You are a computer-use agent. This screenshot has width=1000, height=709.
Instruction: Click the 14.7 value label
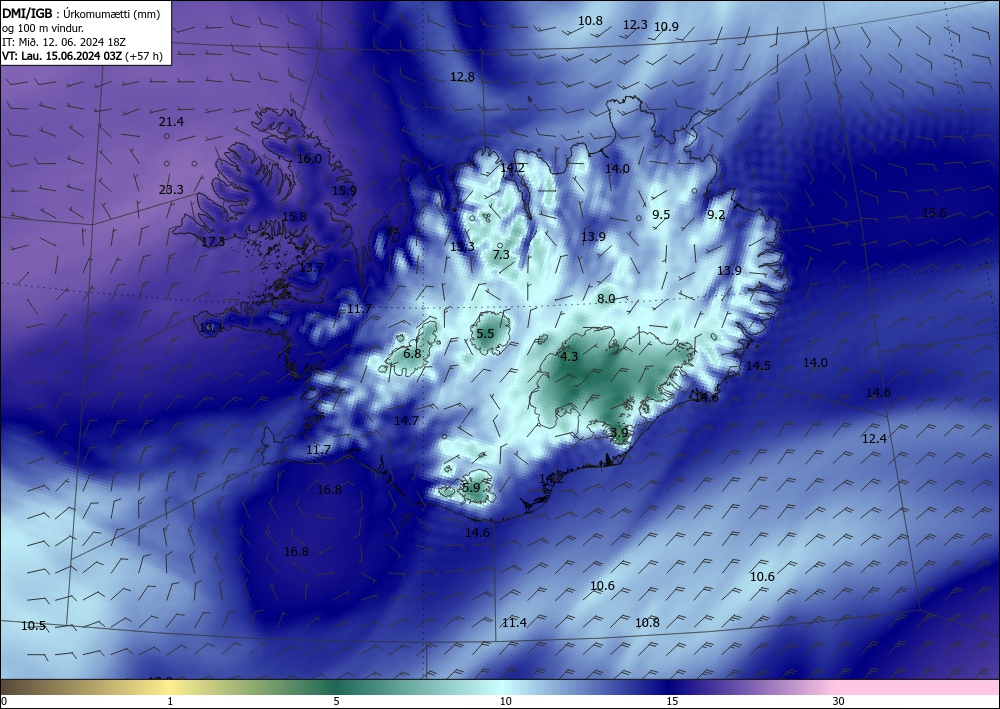(x=406, y=420)
